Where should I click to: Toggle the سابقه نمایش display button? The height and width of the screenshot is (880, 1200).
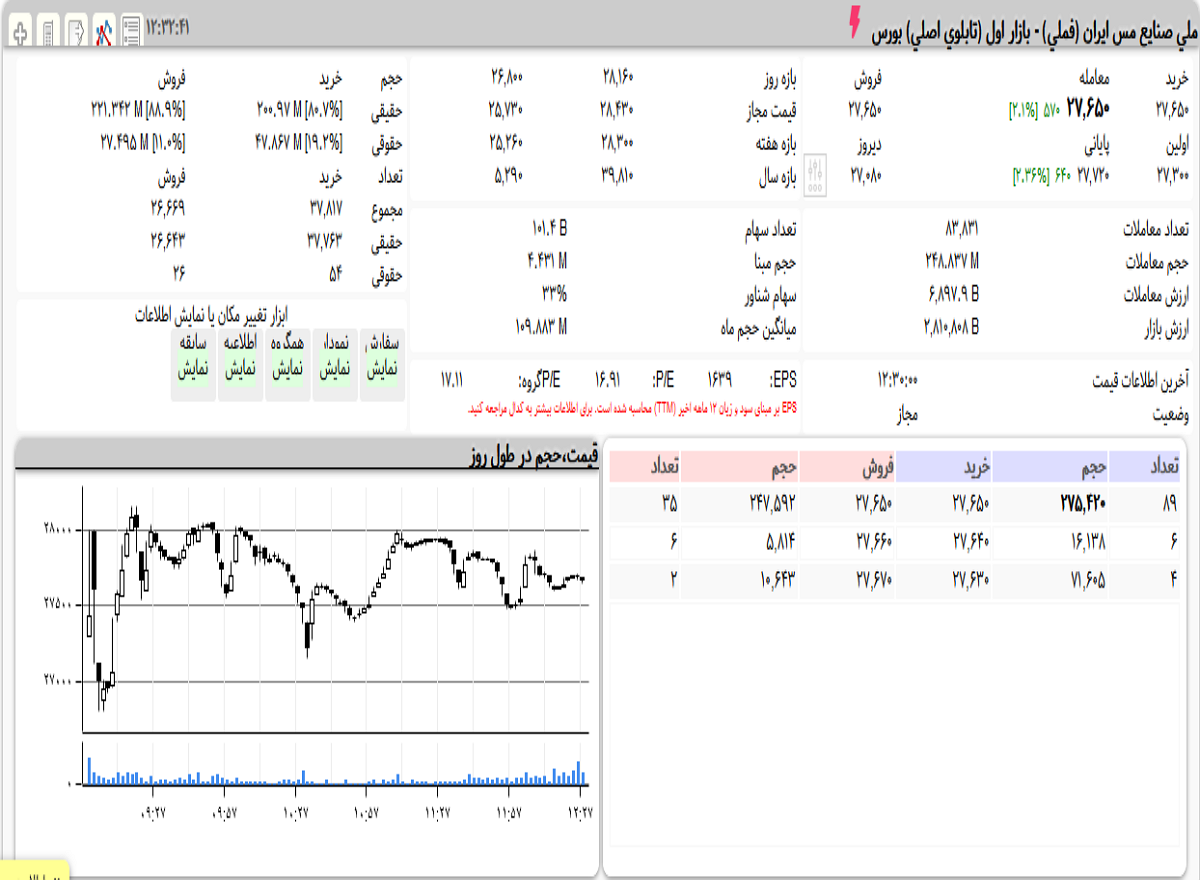tap(193, 364)
